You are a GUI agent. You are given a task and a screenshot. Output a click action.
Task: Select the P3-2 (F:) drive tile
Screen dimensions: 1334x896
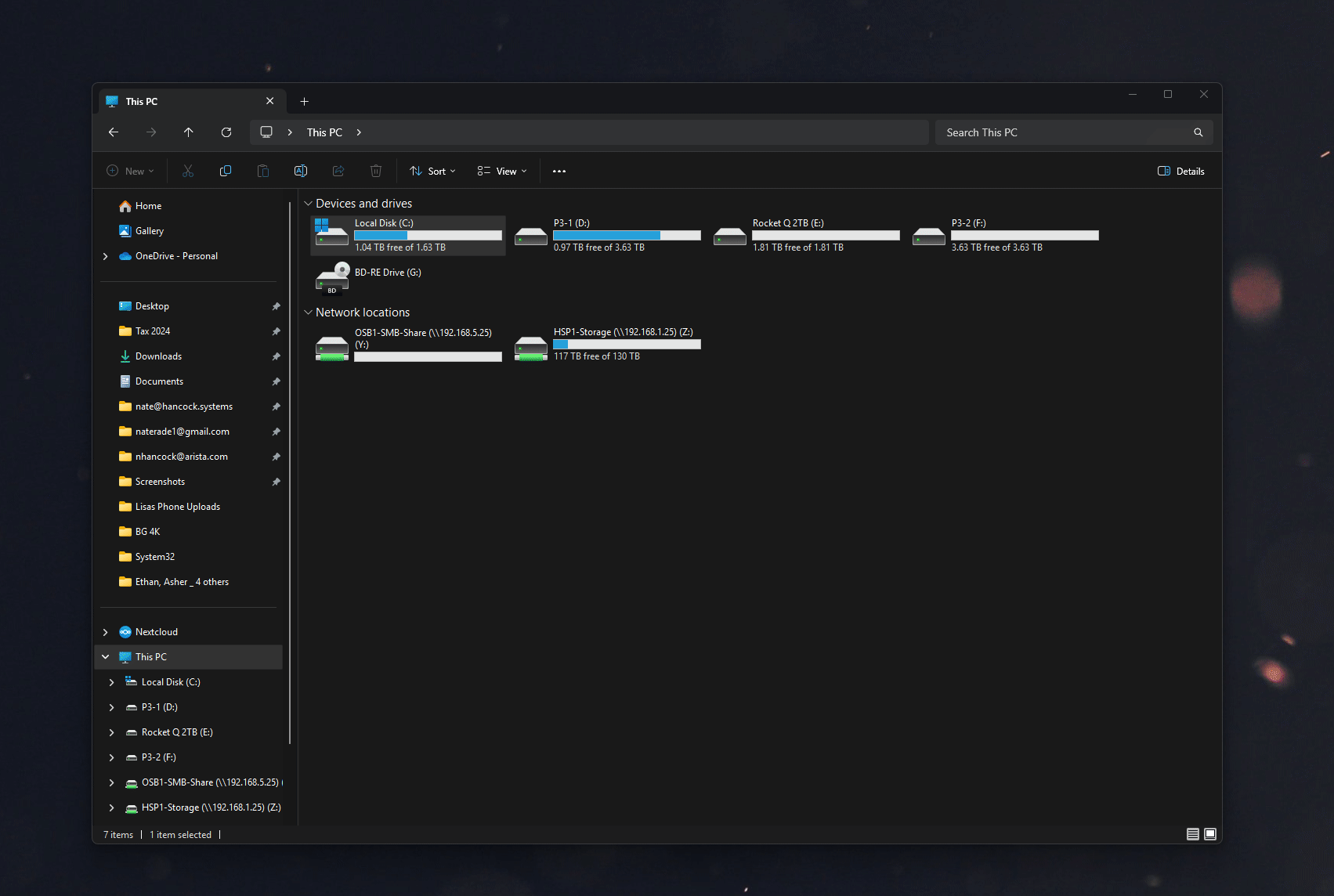pyautogui.click(x=1005, y=235)
